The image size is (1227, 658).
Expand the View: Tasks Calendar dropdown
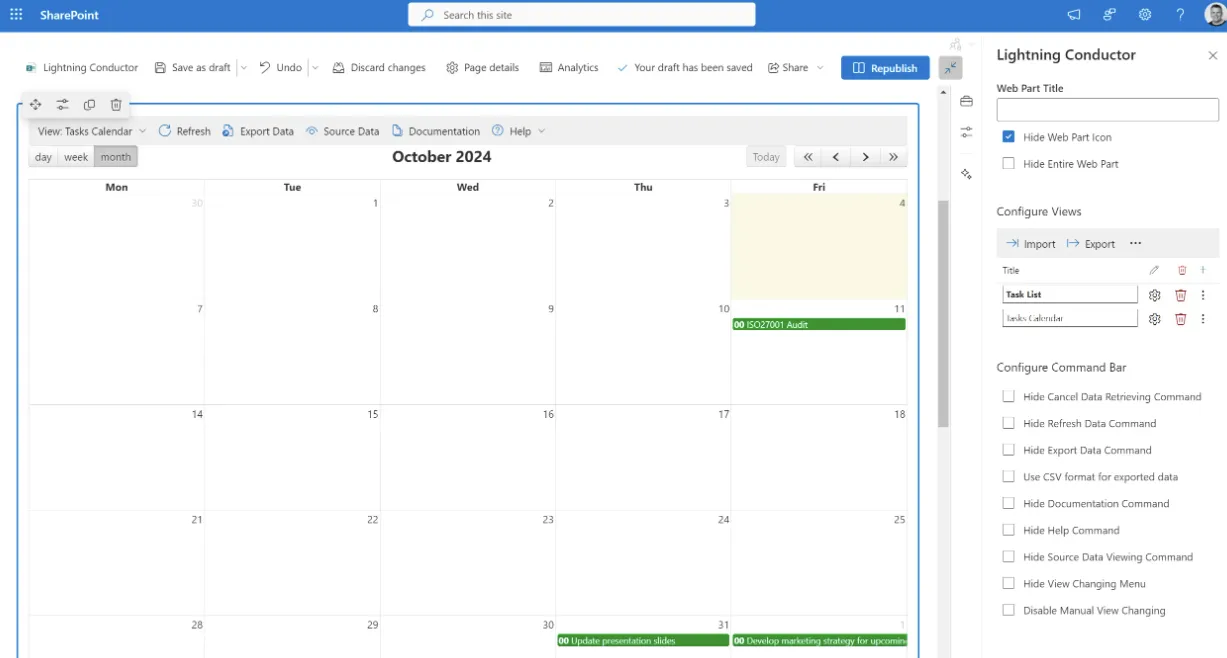(x=92, y=131)
